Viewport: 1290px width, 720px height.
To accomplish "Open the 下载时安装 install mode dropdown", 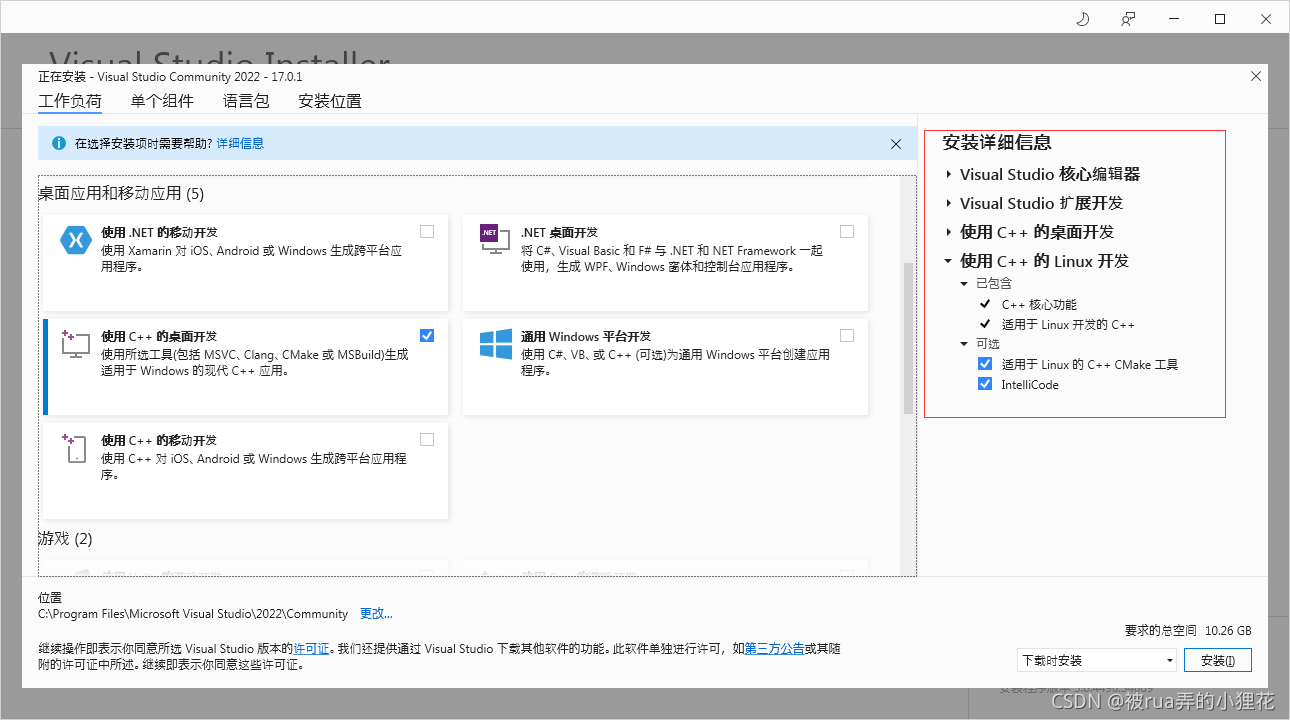I will click(x=1096, y=660).
